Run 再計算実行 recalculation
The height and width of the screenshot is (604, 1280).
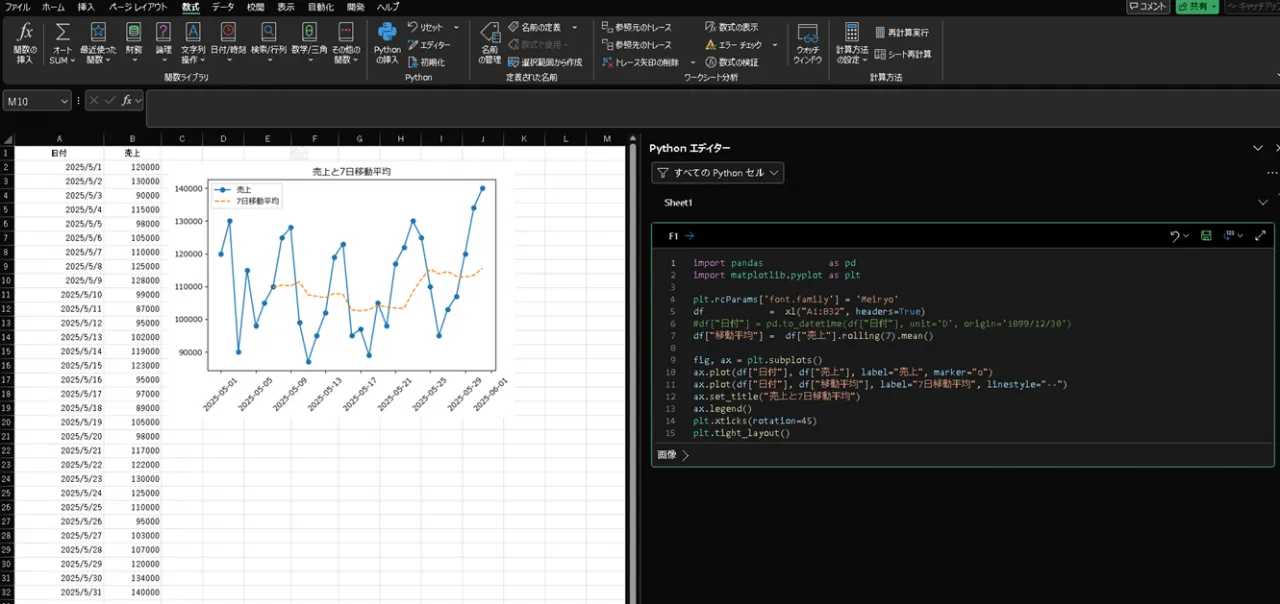pos(901,32)
